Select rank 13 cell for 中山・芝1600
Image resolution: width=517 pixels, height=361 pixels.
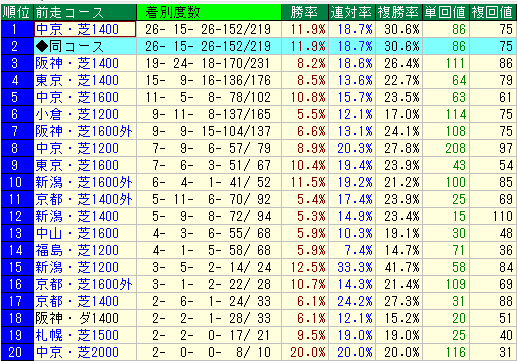tap(17, 233)
